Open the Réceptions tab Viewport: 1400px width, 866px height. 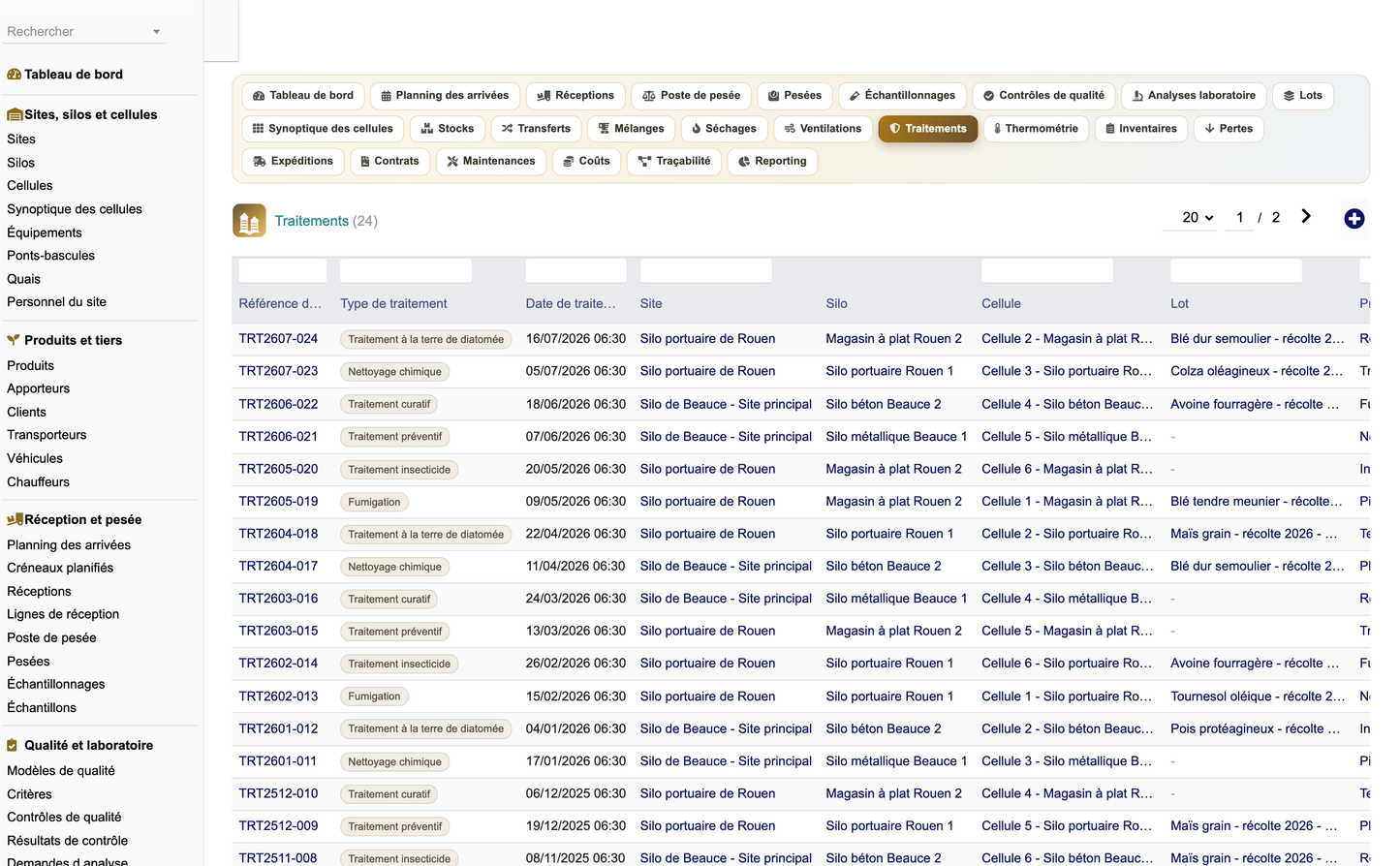(x=576, y=96)
